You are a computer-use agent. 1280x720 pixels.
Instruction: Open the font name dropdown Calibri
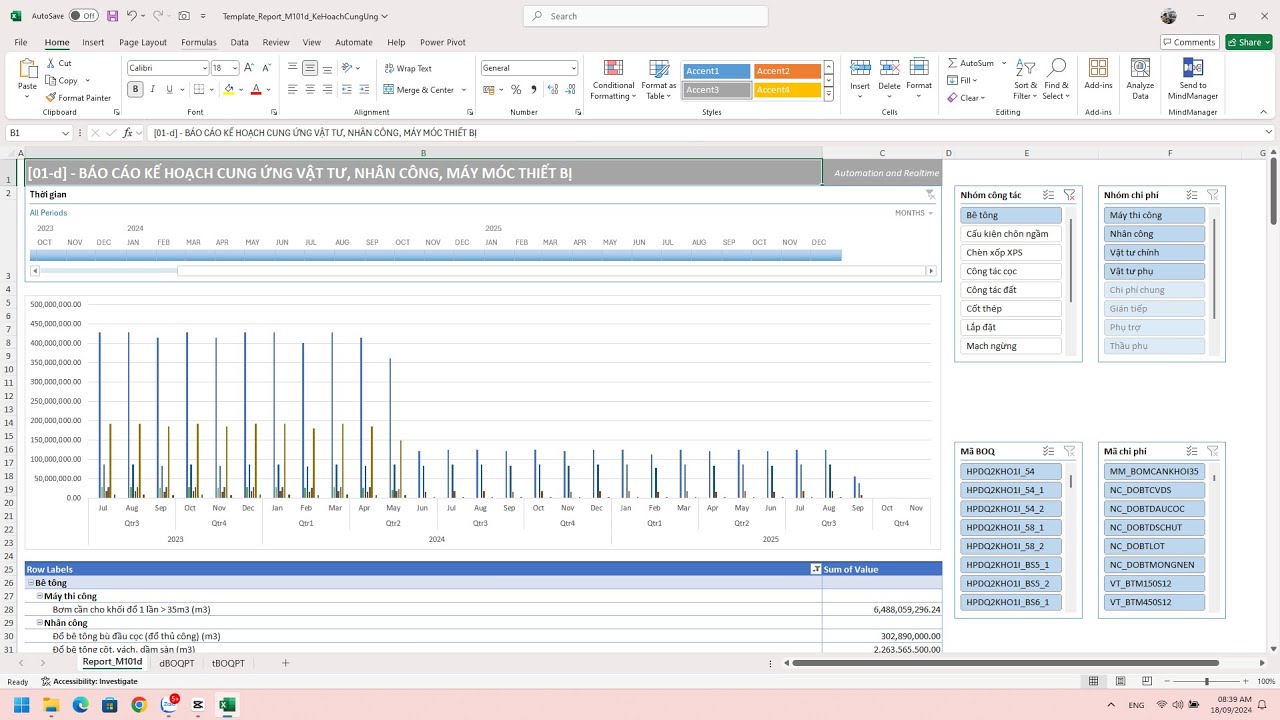coord(203,68)
